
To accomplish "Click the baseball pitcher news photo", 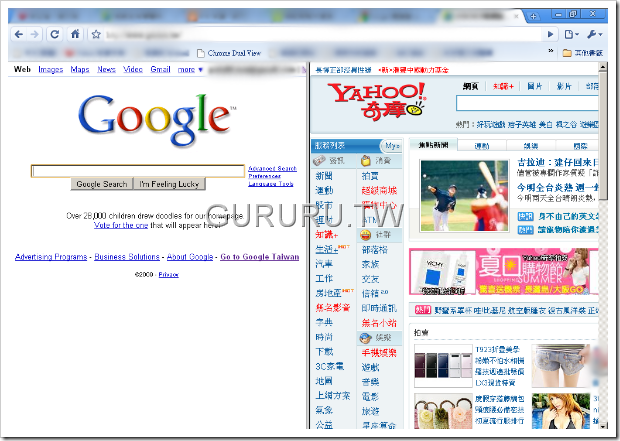I will point(464,196).
